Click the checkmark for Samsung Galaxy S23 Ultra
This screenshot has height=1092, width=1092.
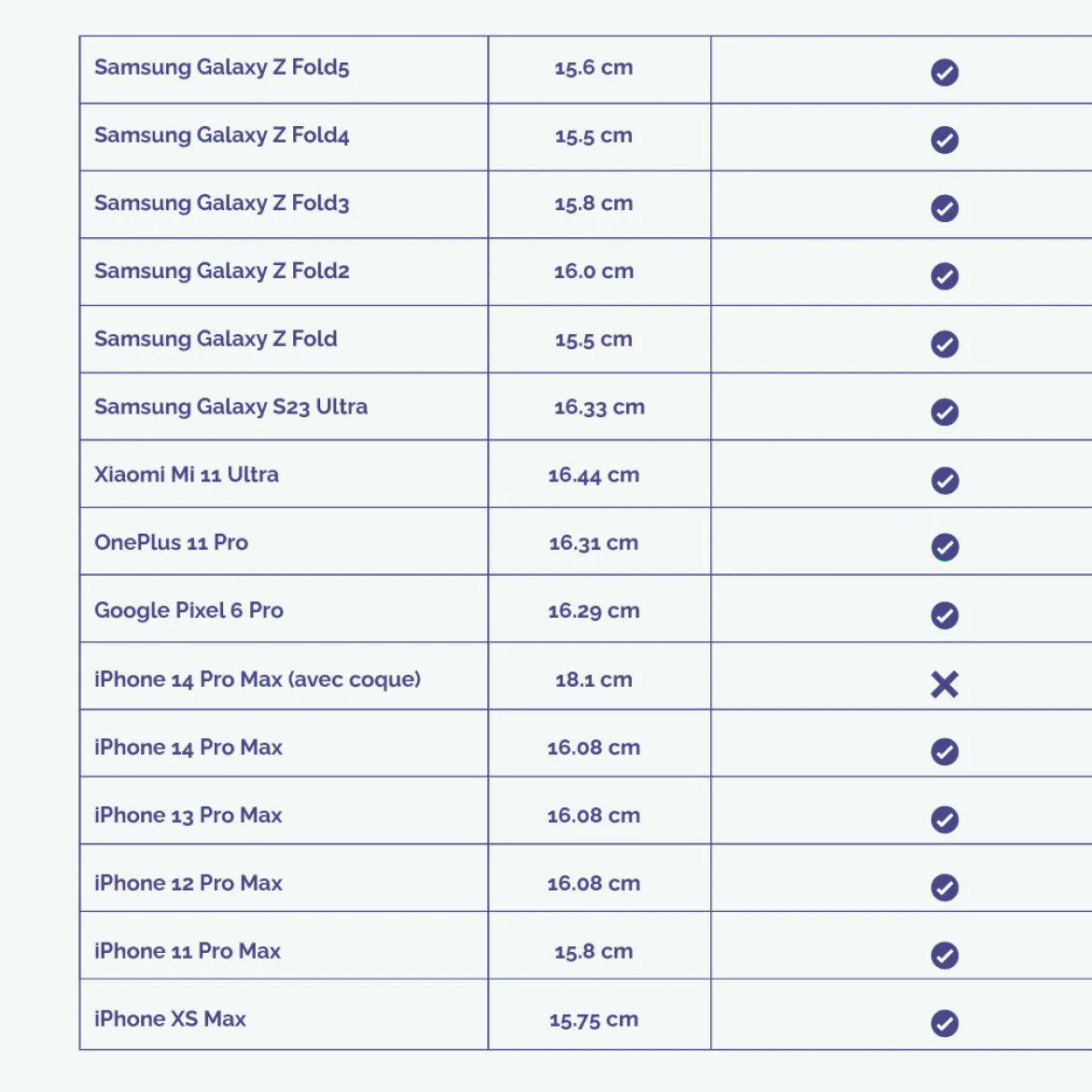click(x=945, y=412)
